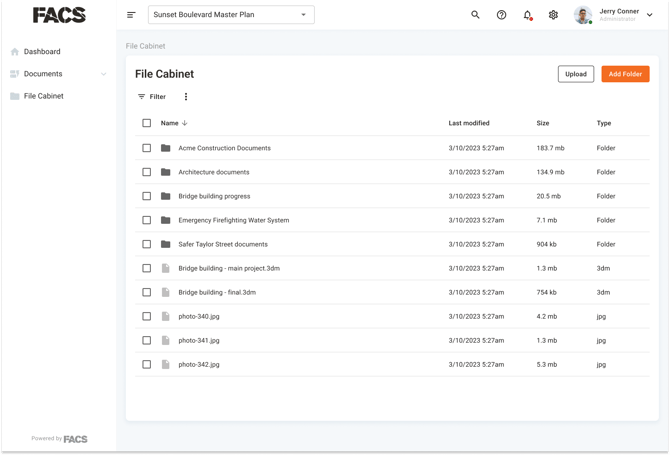Click the Acme Construction Documents folder icon

pyautogui.click(x=166, y=148)
